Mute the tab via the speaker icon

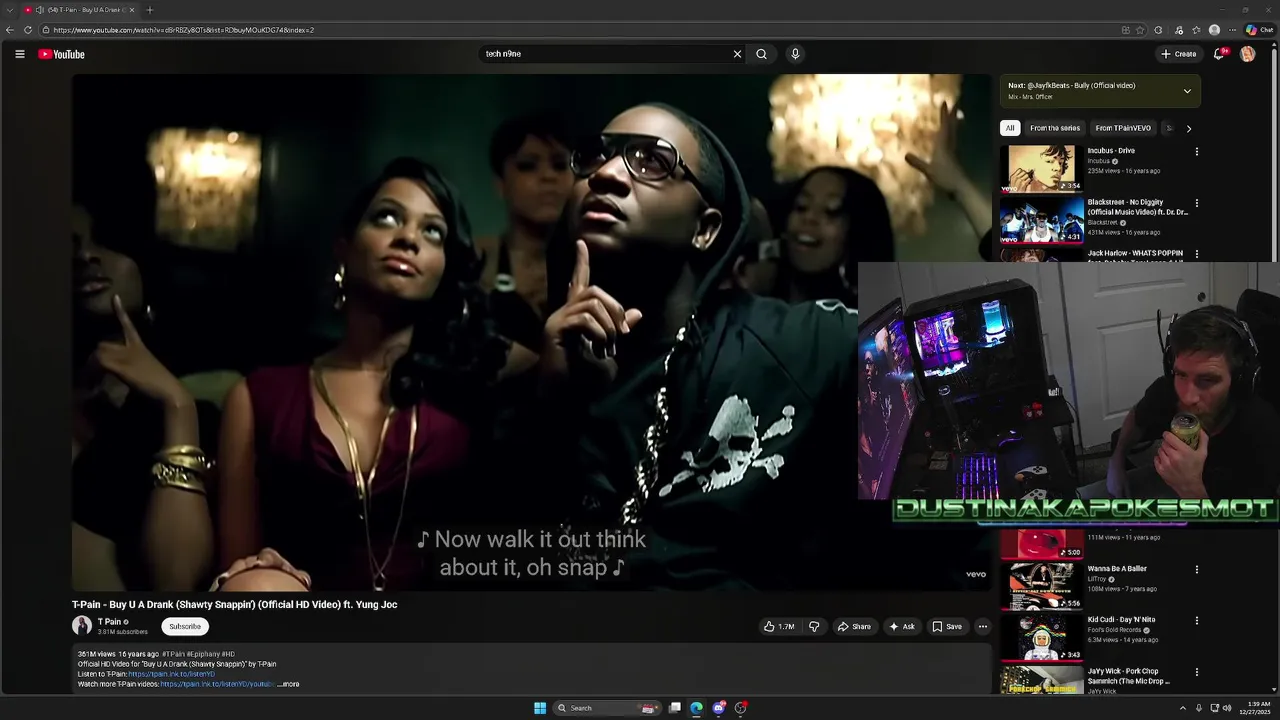[40, 10]
